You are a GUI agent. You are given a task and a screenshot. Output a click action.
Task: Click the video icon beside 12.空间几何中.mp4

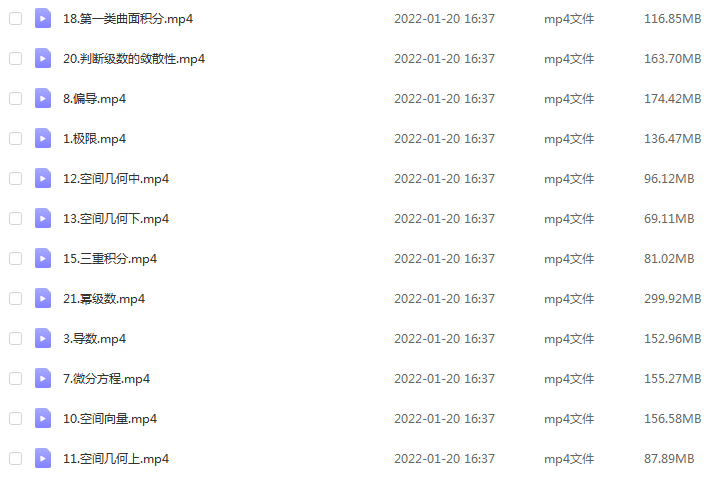43,178
